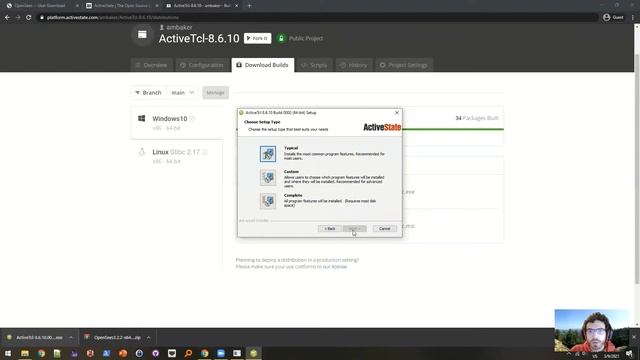Click the Manage branches button
640x360 pixels.
215,93
